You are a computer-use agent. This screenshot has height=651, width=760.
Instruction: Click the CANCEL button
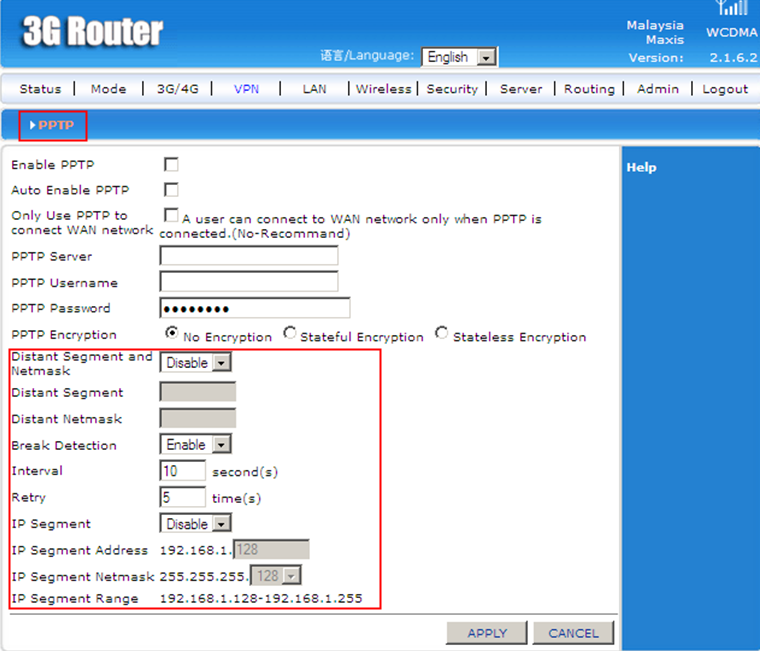tap(573, 633)
